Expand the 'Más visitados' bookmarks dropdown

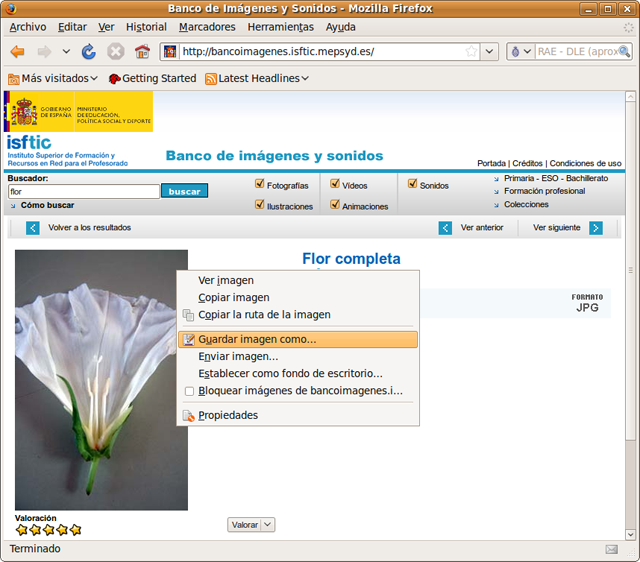(93, 79)
